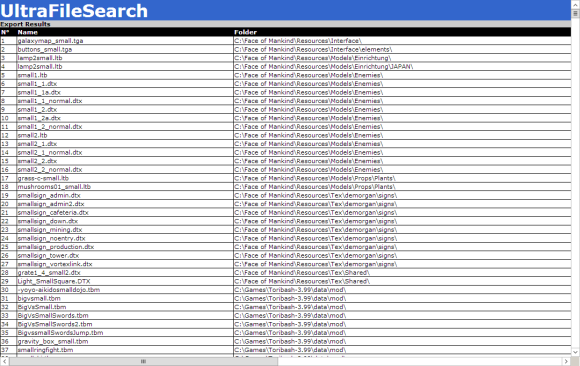This screenshot has width=580, height=366.
Task: Select small2_2.dtx file name
Action: tap(37, 161)
